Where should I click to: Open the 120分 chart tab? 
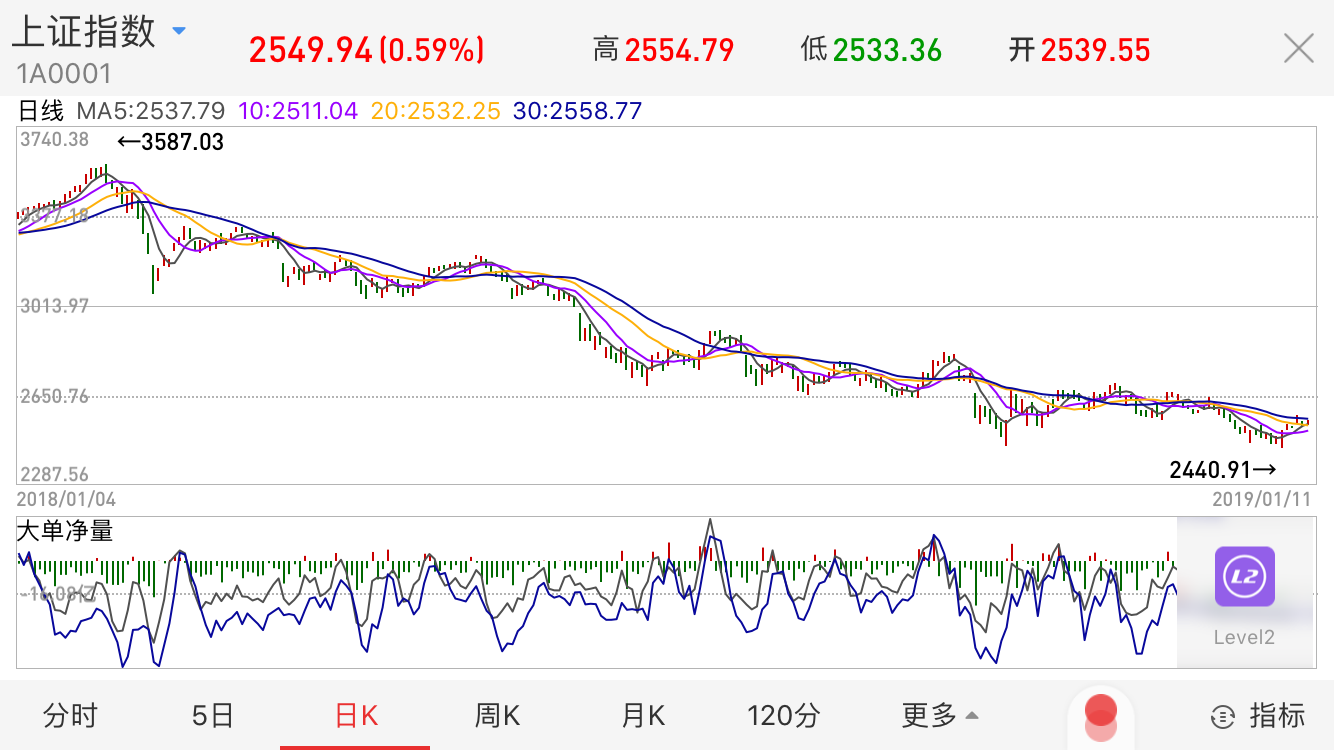[784, 715]
